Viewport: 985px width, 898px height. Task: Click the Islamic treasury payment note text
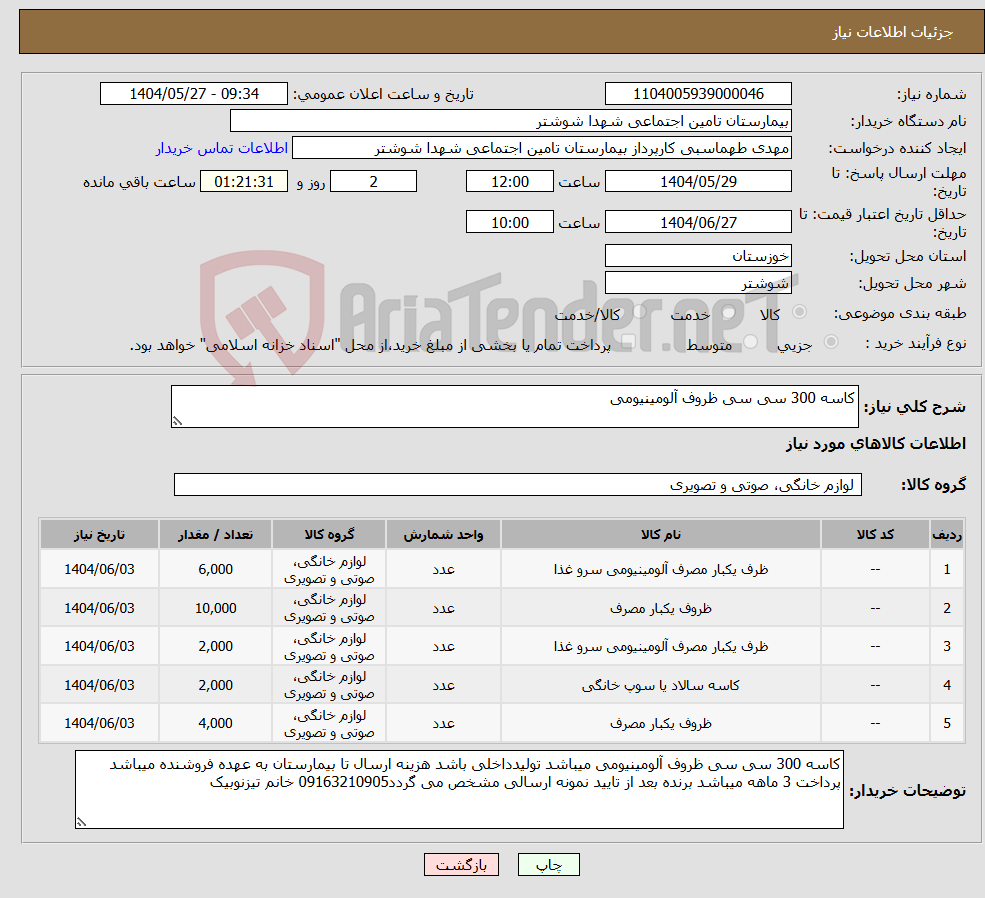(370, 345)
